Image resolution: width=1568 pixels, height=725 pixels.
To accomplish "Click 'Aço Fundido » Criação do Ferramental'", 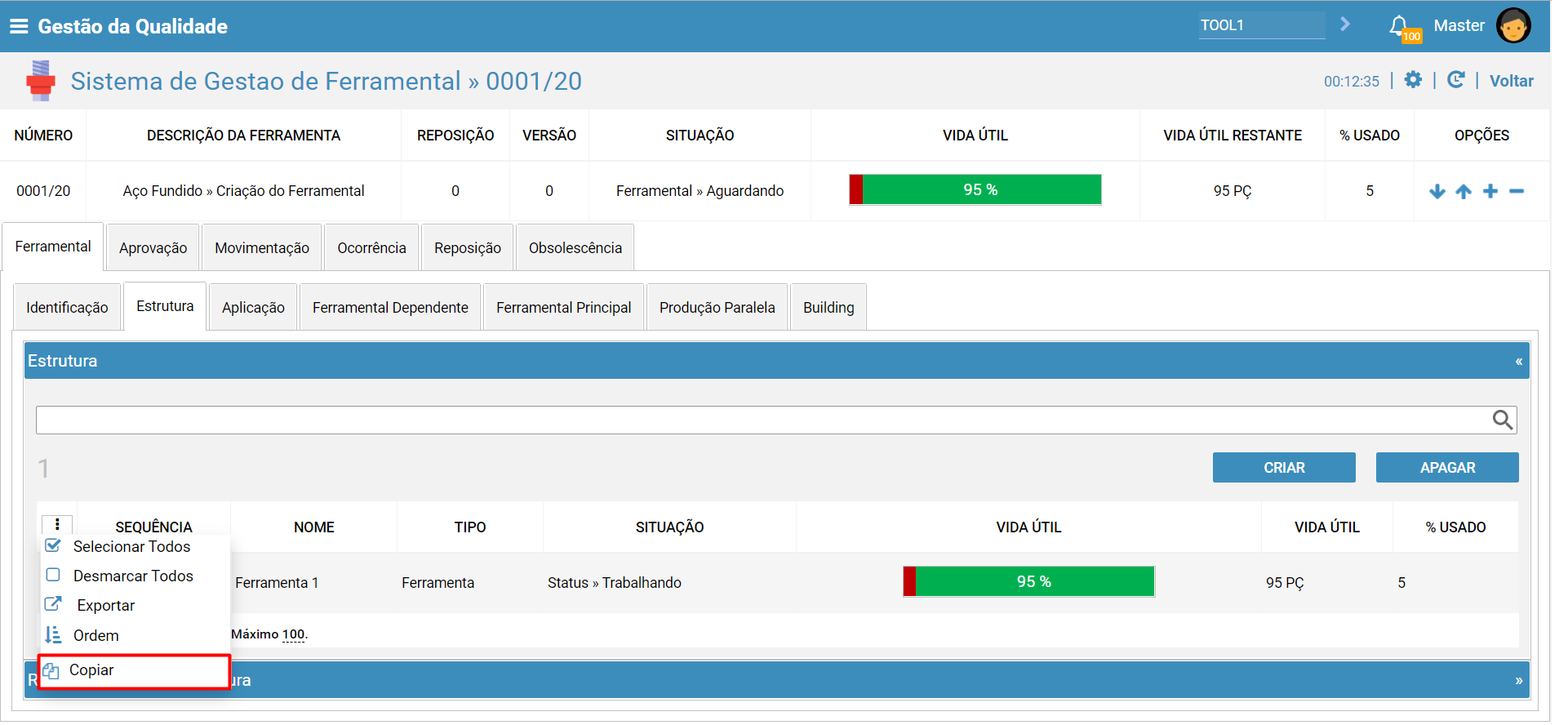I will (243, 191).
